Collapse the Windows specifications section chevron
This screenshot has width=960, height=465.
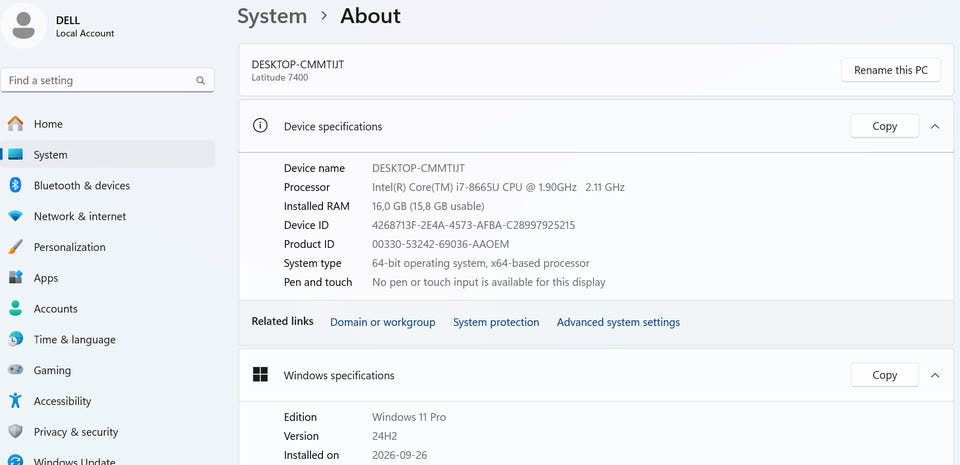(x=935, y=375)
